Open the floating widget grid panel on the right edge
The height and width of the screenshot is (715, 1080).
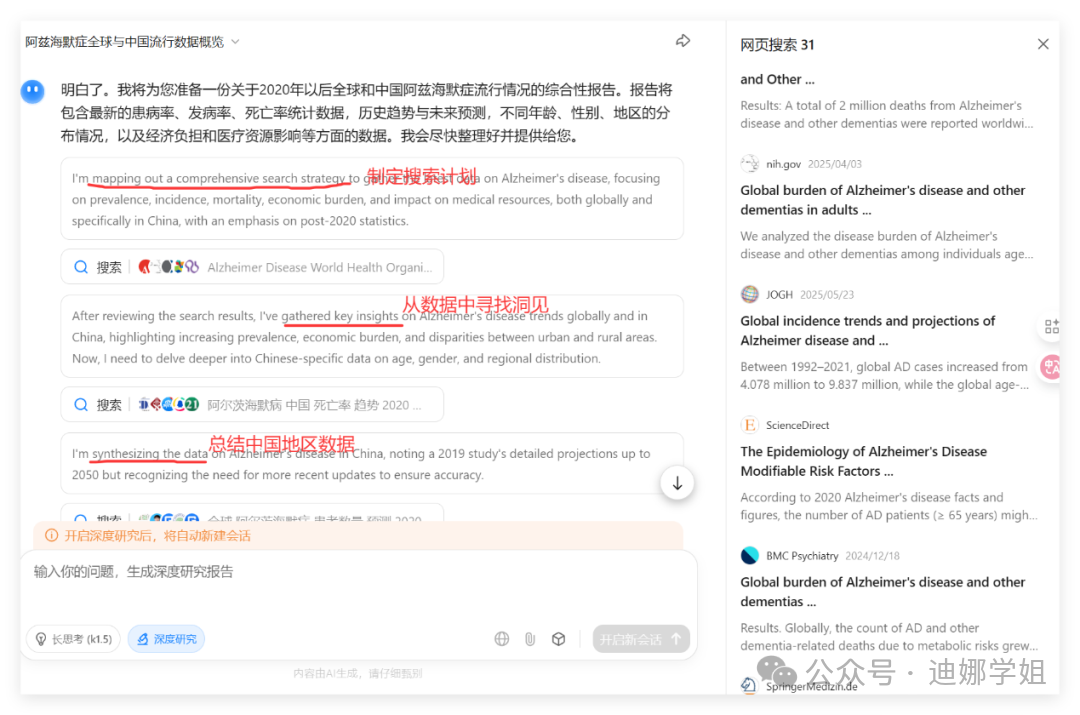(x=1051, y=326)
